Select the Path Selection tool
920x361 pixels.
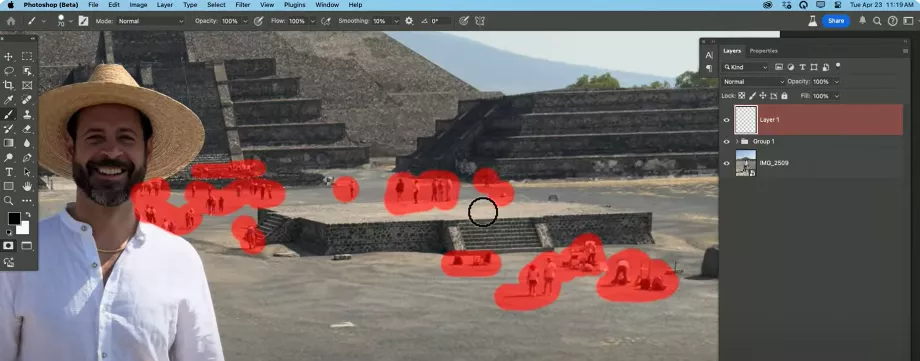(x=27, y=171)
